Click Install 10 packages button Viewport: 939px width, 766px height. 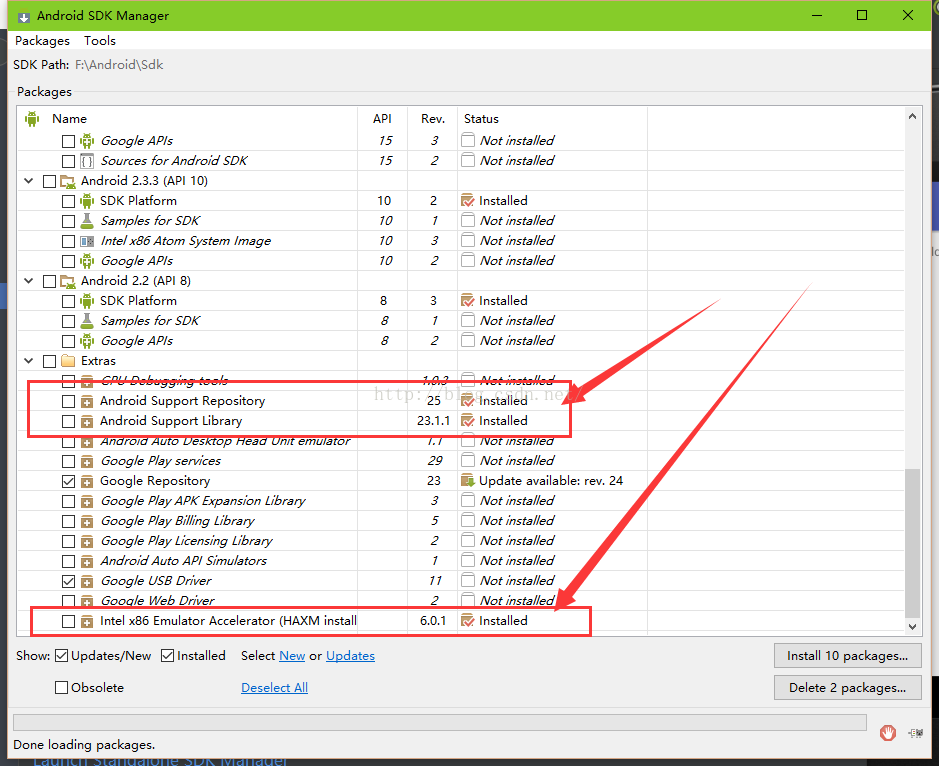(x=847, y=656)
